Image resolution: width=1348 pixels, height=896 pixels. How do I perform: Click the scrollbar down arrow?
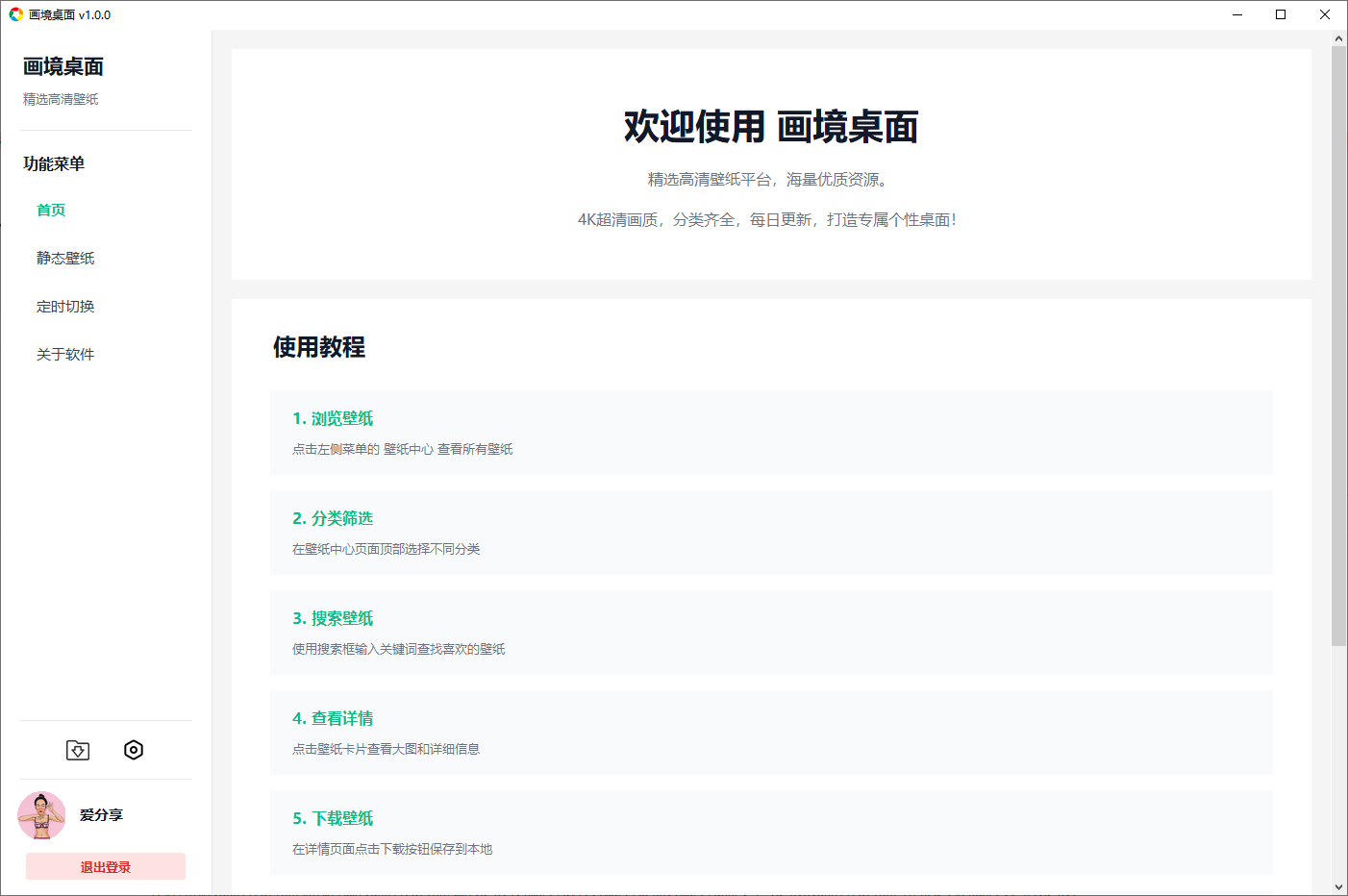coord(1338,887)
